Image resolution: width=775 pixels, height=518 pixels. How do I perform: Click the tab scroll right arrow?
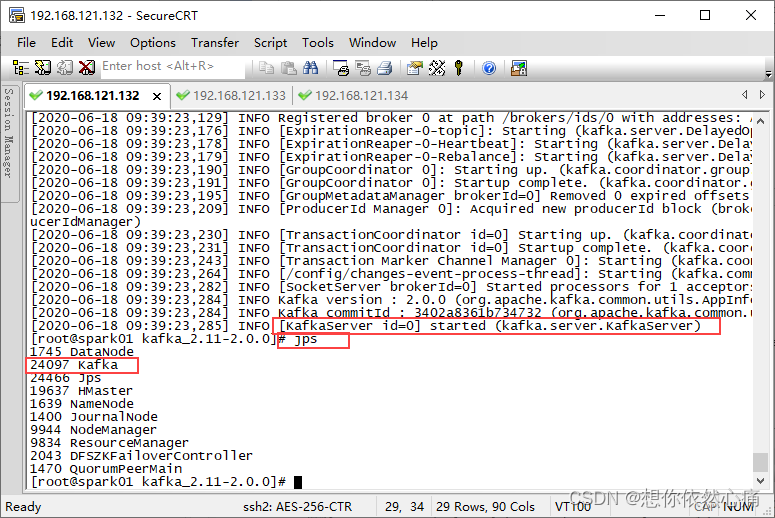pos(762,94)
